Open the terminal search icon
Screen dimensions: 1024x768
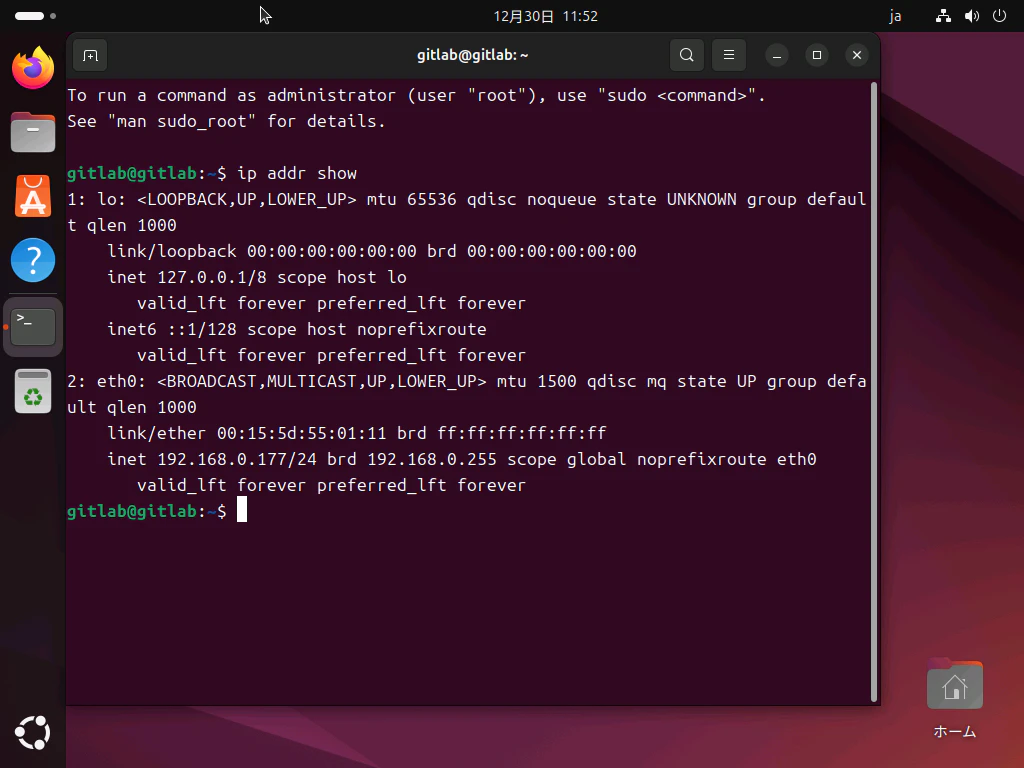[x=686, y=55]
